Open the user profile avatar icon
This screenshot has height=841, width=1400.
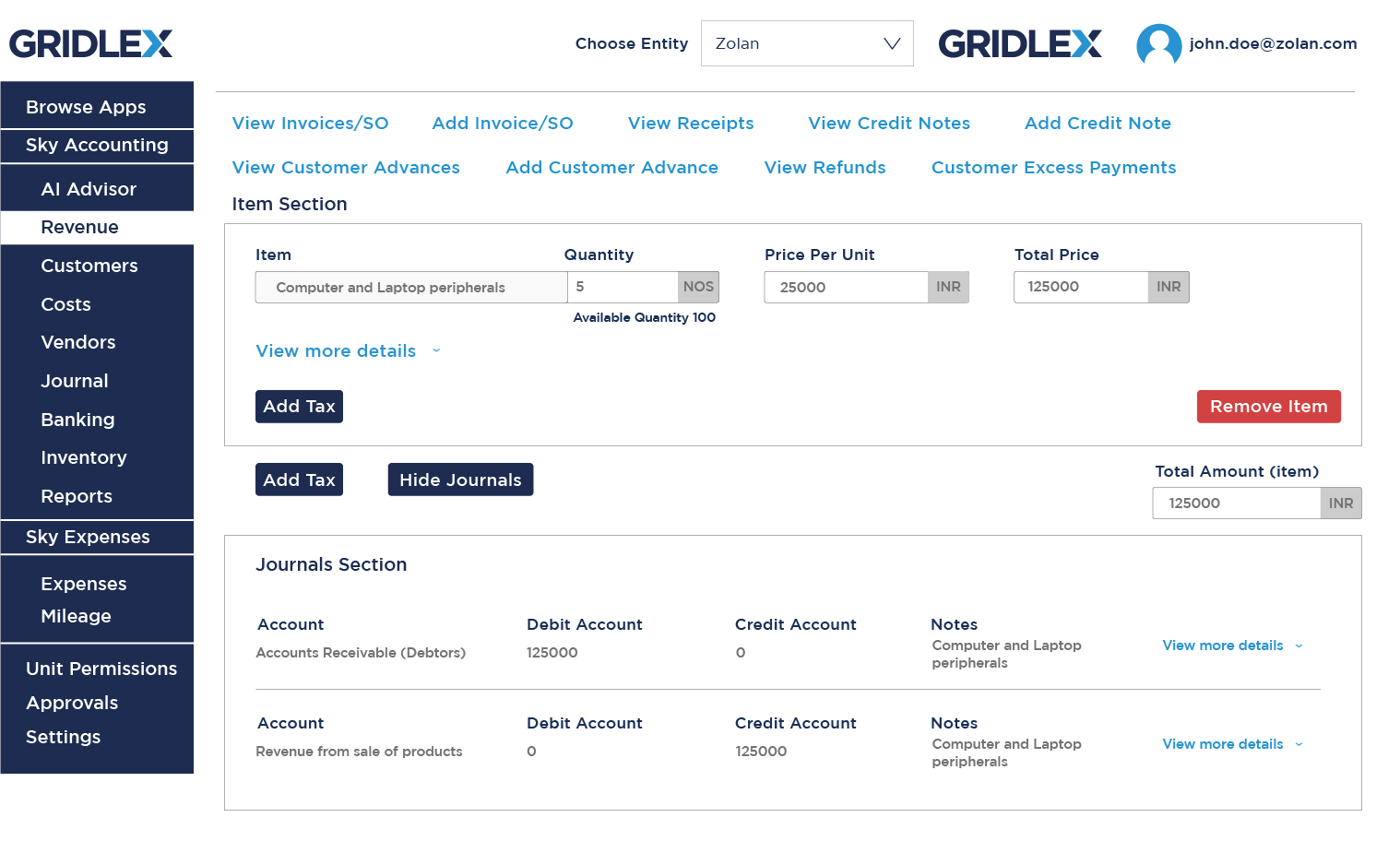1158,44
